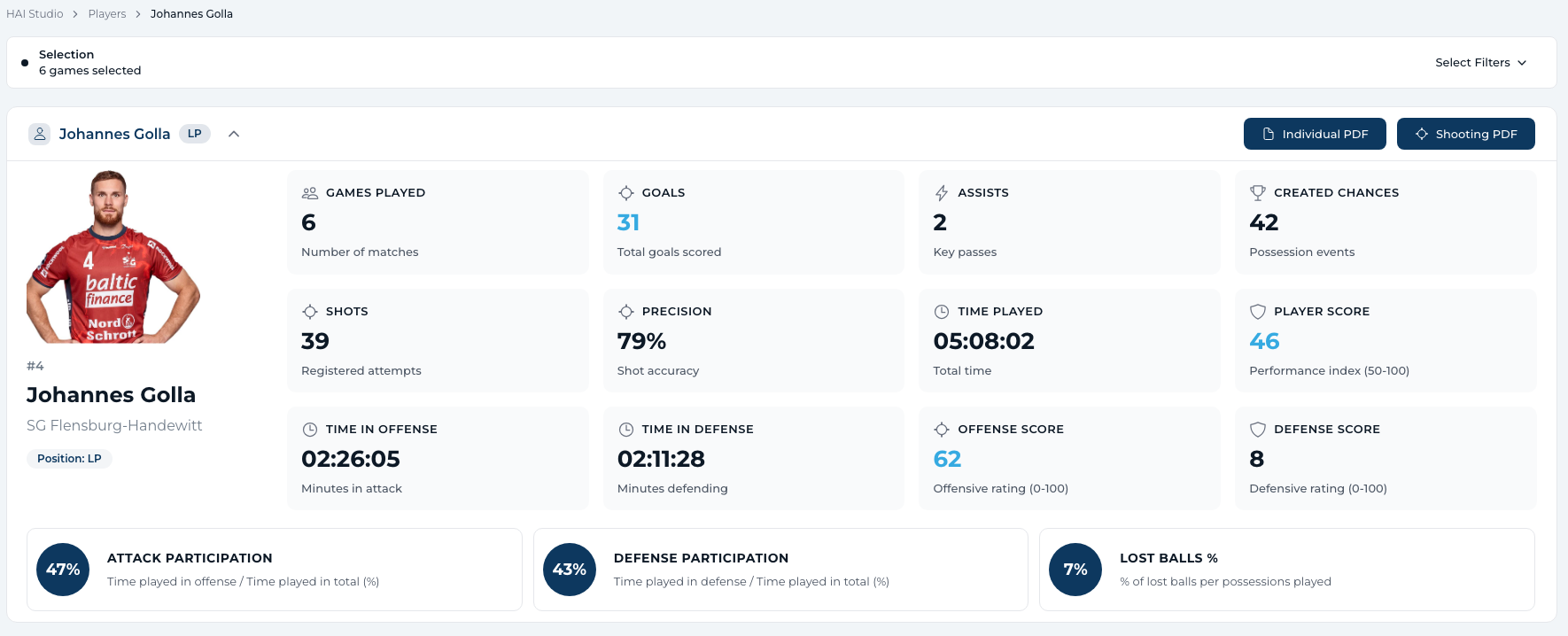Screen dimensions: 1568x636
Task: Click the people icon beside Games Played
Action: [x=309, y=193]
